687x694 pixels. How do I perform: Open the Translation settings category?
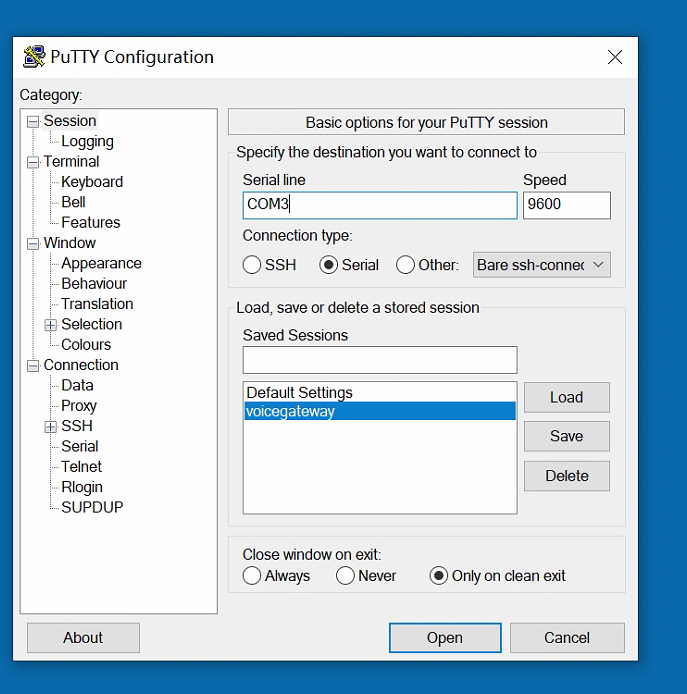tap(97, 304)
